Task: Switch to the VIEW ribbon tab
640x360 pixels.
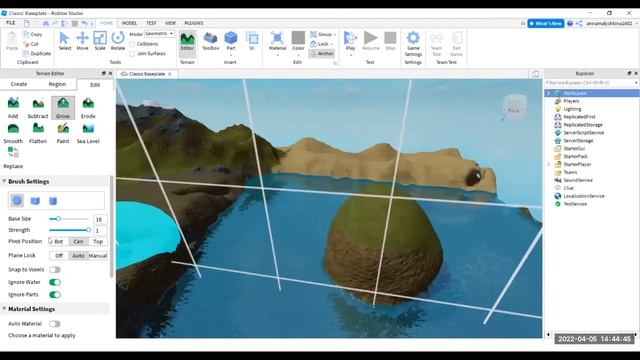Action: [171, 23]
